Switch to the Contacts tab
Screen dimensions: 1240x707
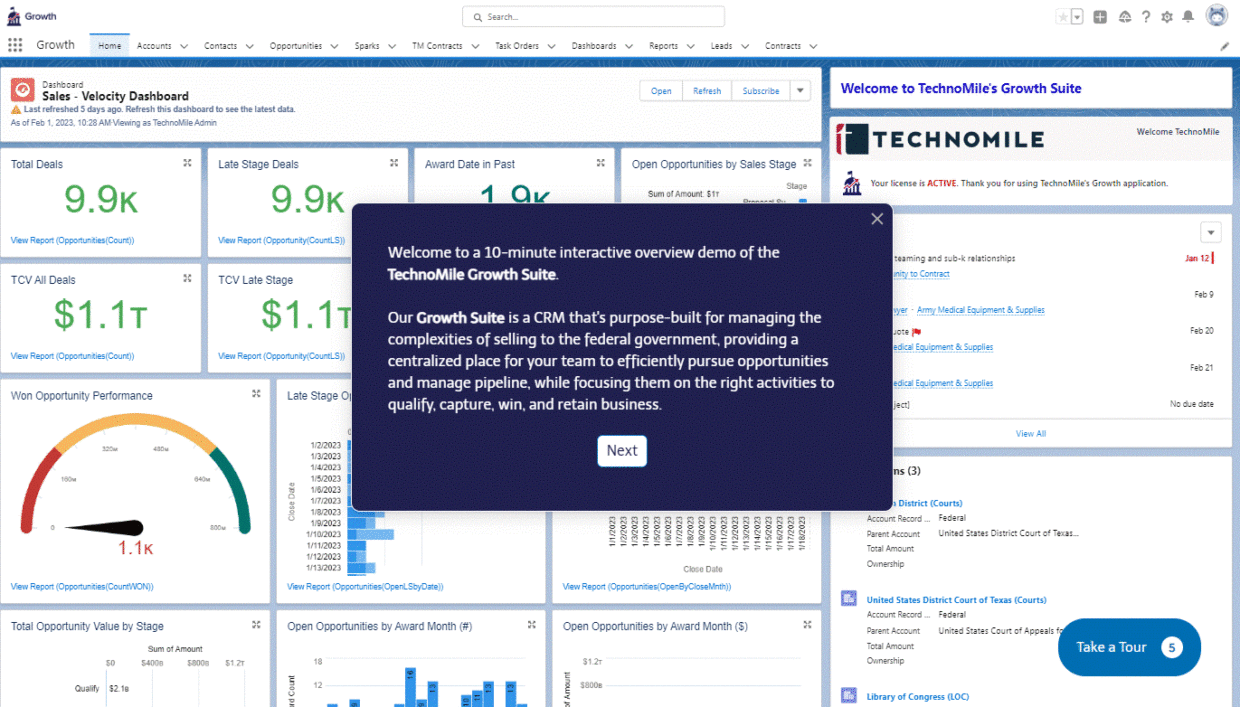pos(221,46)
